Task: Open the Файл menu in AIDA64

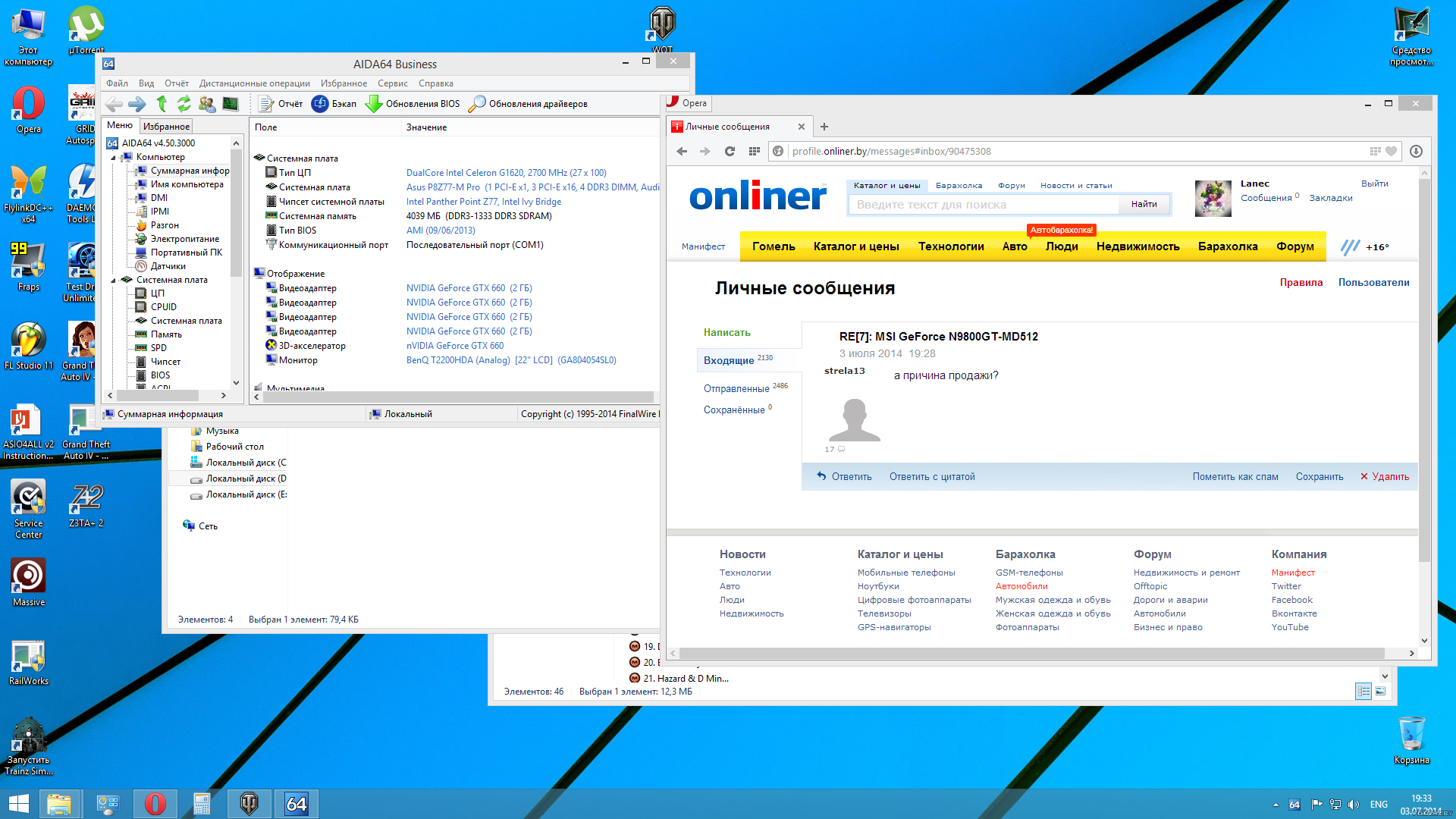Action: coord(117,83)
